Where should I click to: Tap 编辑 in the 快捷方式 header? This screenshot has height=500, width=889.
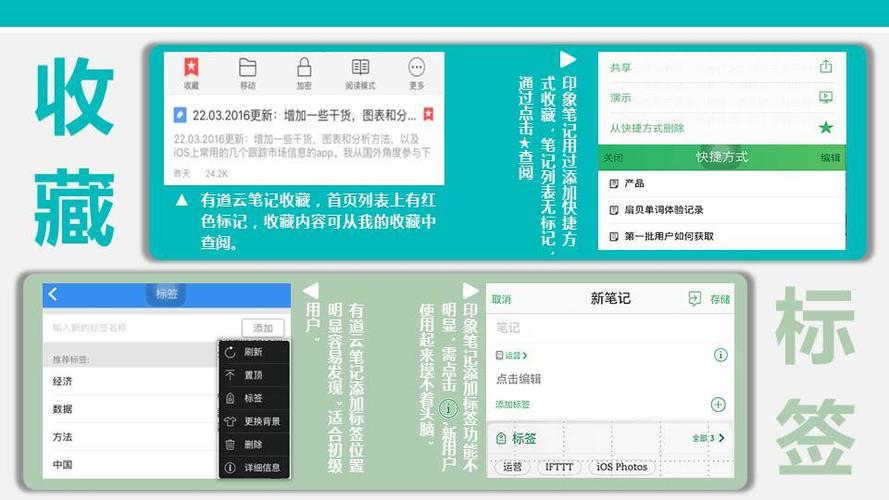point(830,158)
